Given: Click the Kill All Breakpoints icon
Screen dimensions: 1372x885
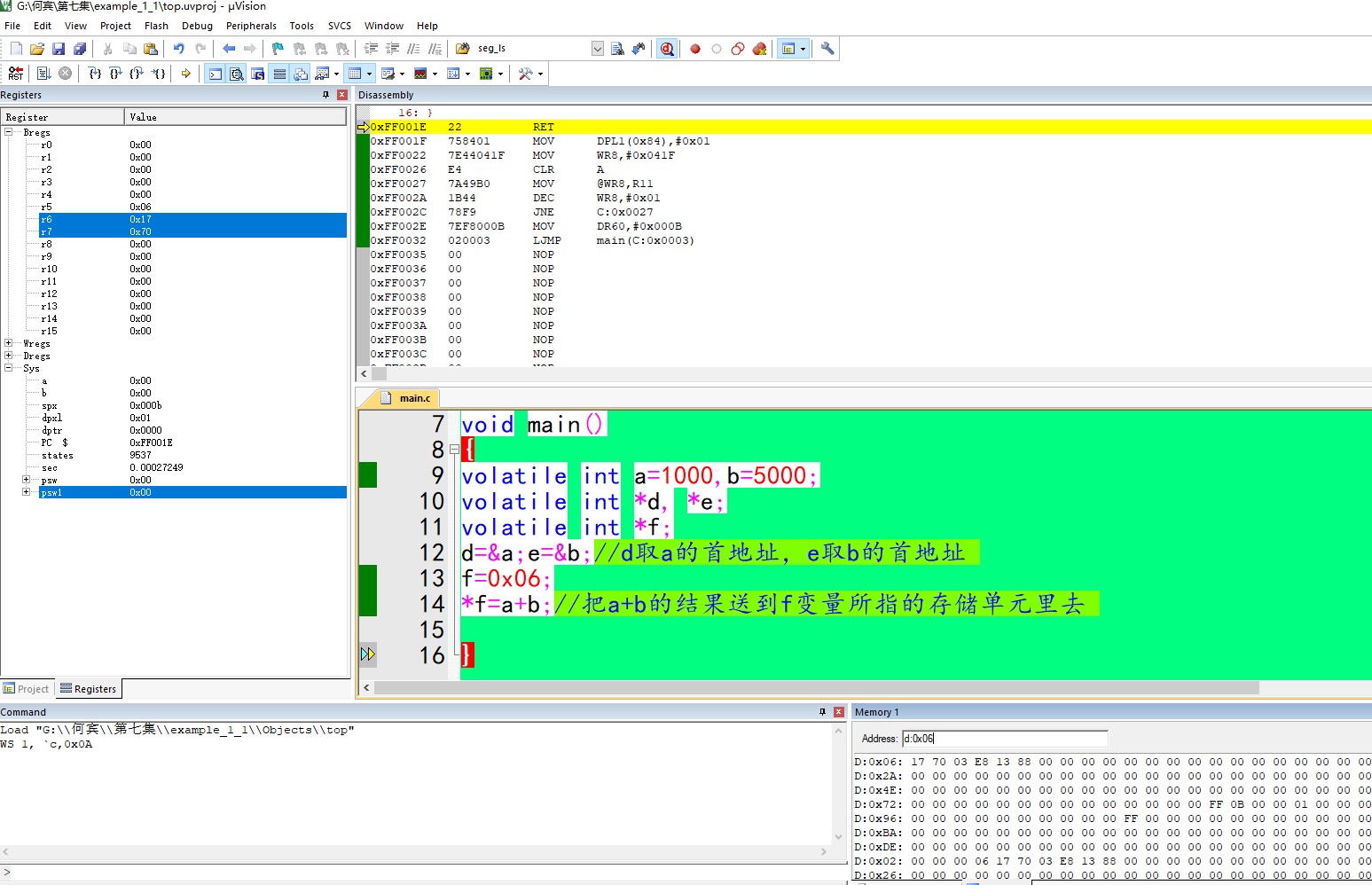Looking at the screenshot, I should (x=759, y=49).
